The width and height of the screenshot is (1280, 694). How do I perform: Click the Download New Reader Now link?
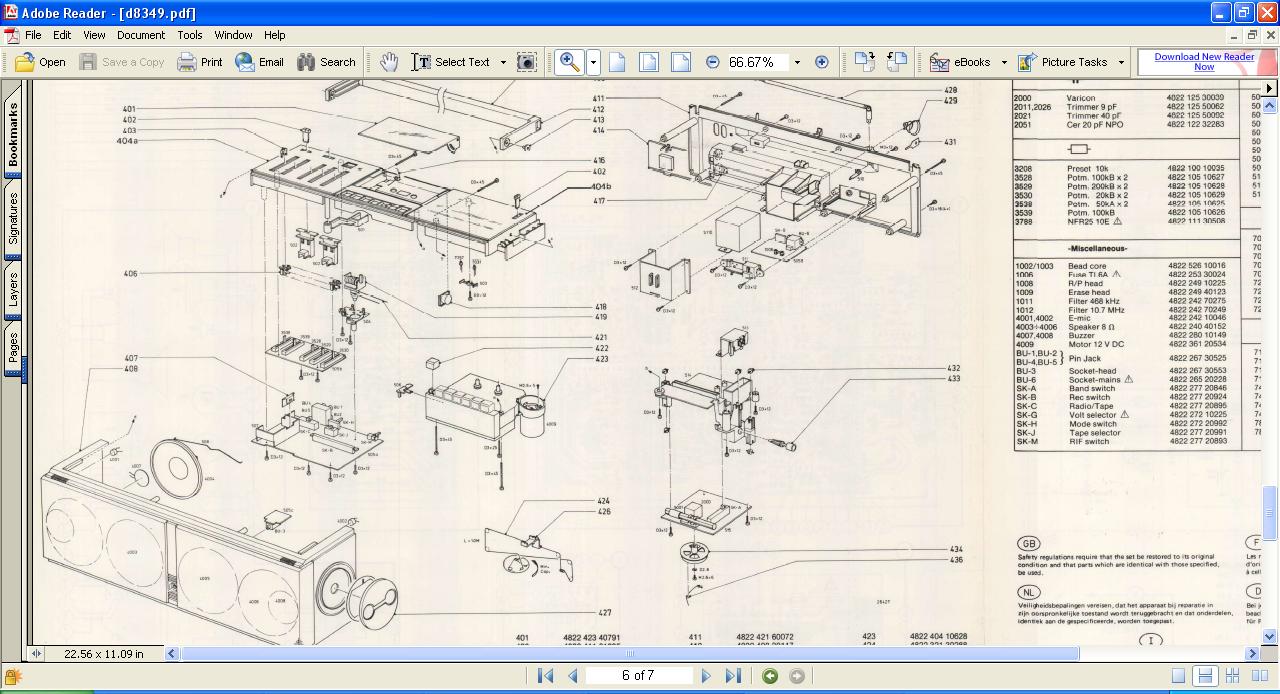1204,62
